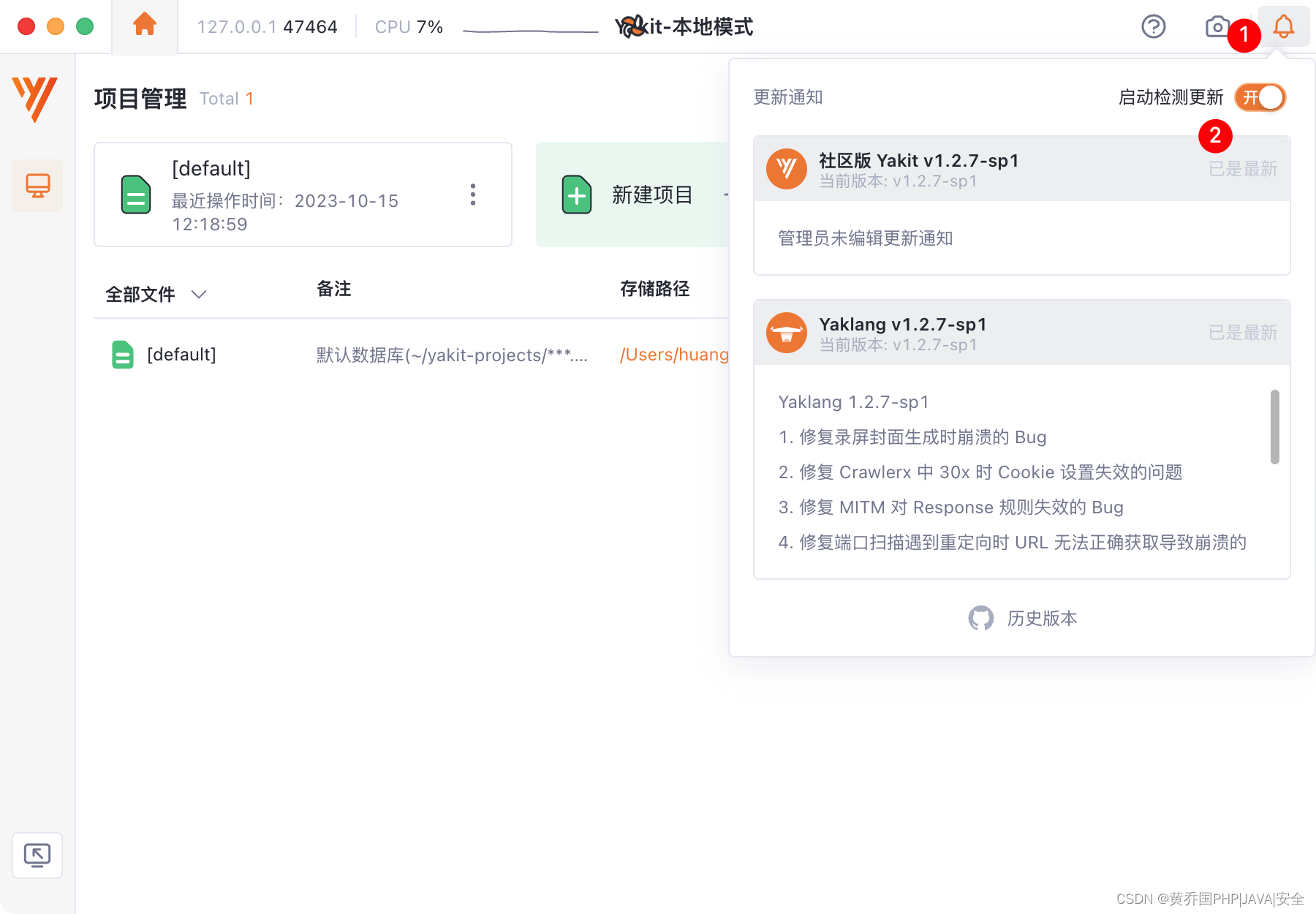1316x914 pixels.
Task: Click the CPU 7% indicator
Action: [x=409, y=27]
